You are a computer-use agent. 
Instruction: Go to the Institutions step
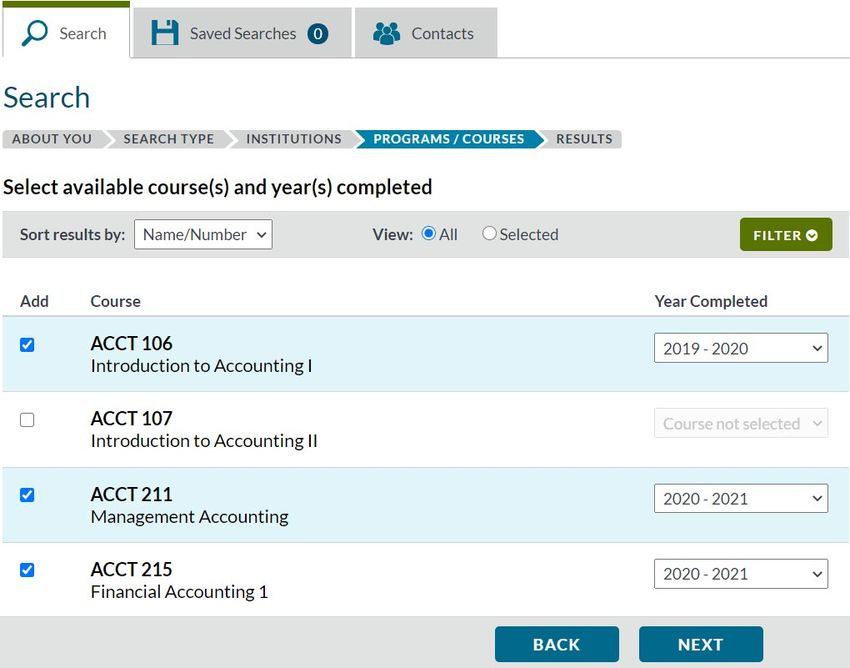293,139
